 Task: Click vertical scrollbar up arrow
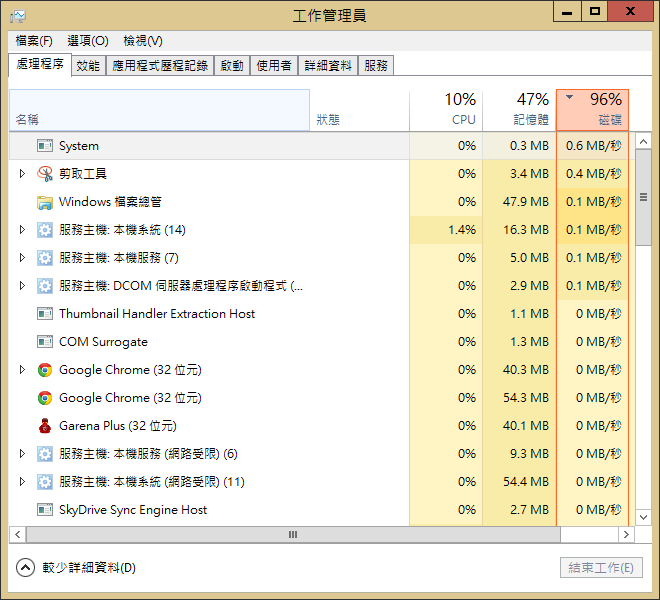(643, 142)
